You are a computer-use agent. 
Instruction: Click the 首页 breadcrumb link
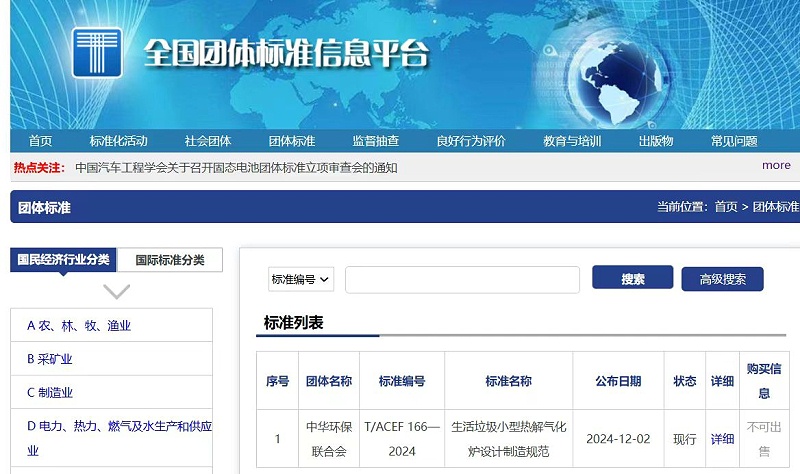point(725,207)
